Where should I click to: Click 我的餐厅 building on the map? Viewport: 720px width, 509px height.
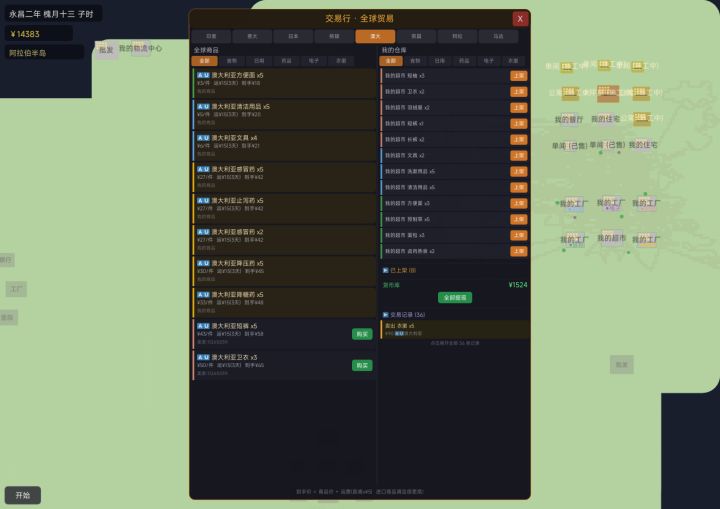click(x=569, y=120)
